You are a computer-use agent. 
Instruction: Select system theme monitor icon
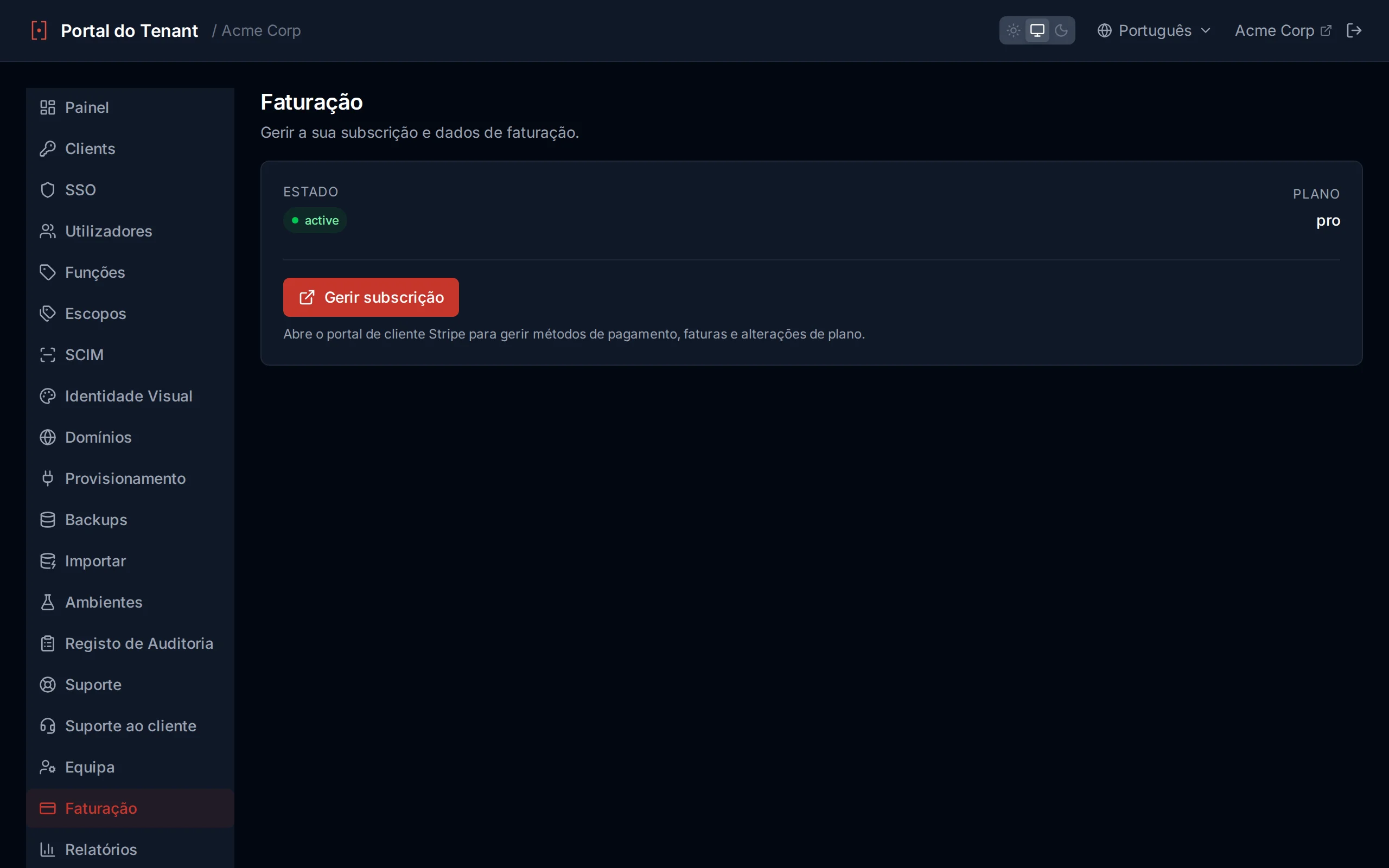point(1037,30)
